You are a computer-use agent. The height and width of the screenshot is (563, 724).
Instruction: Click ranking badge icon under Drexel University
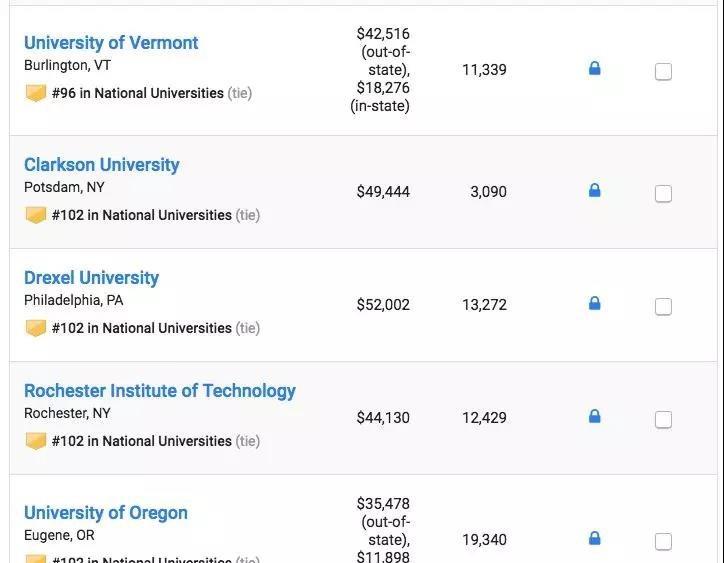pos(36,328)
